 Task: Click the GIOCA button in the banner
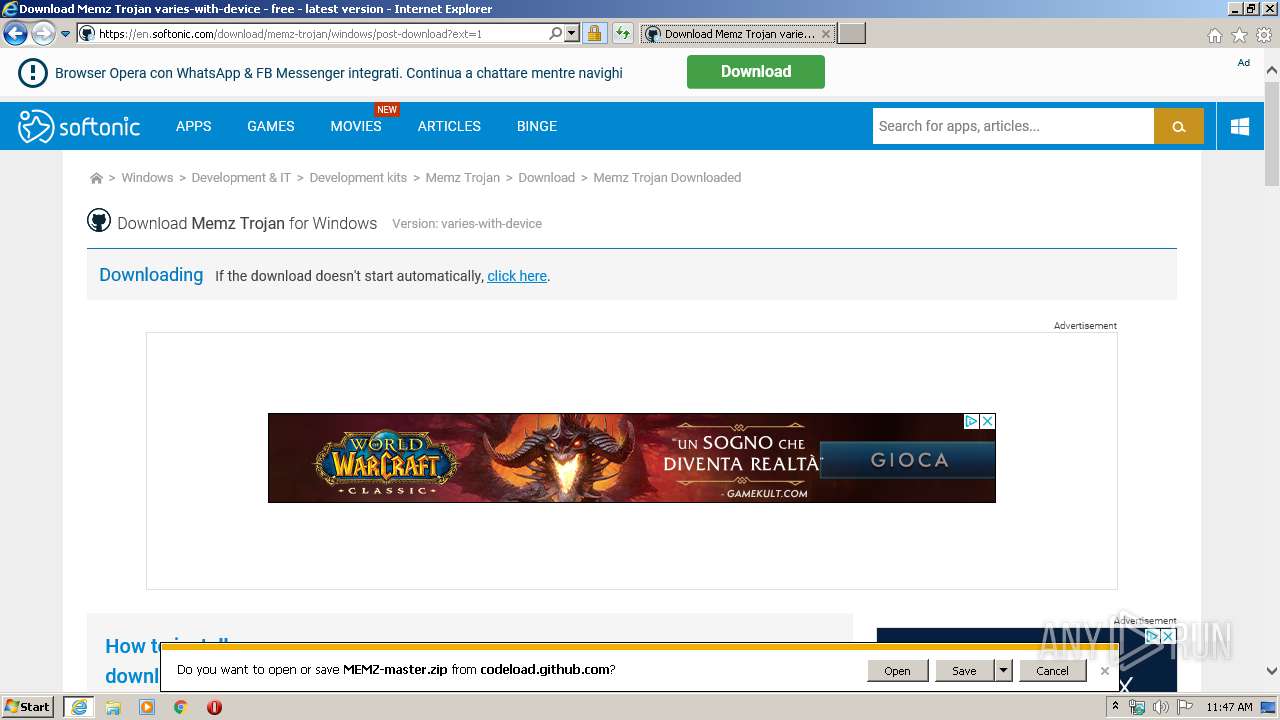click(x=908, y=461)
